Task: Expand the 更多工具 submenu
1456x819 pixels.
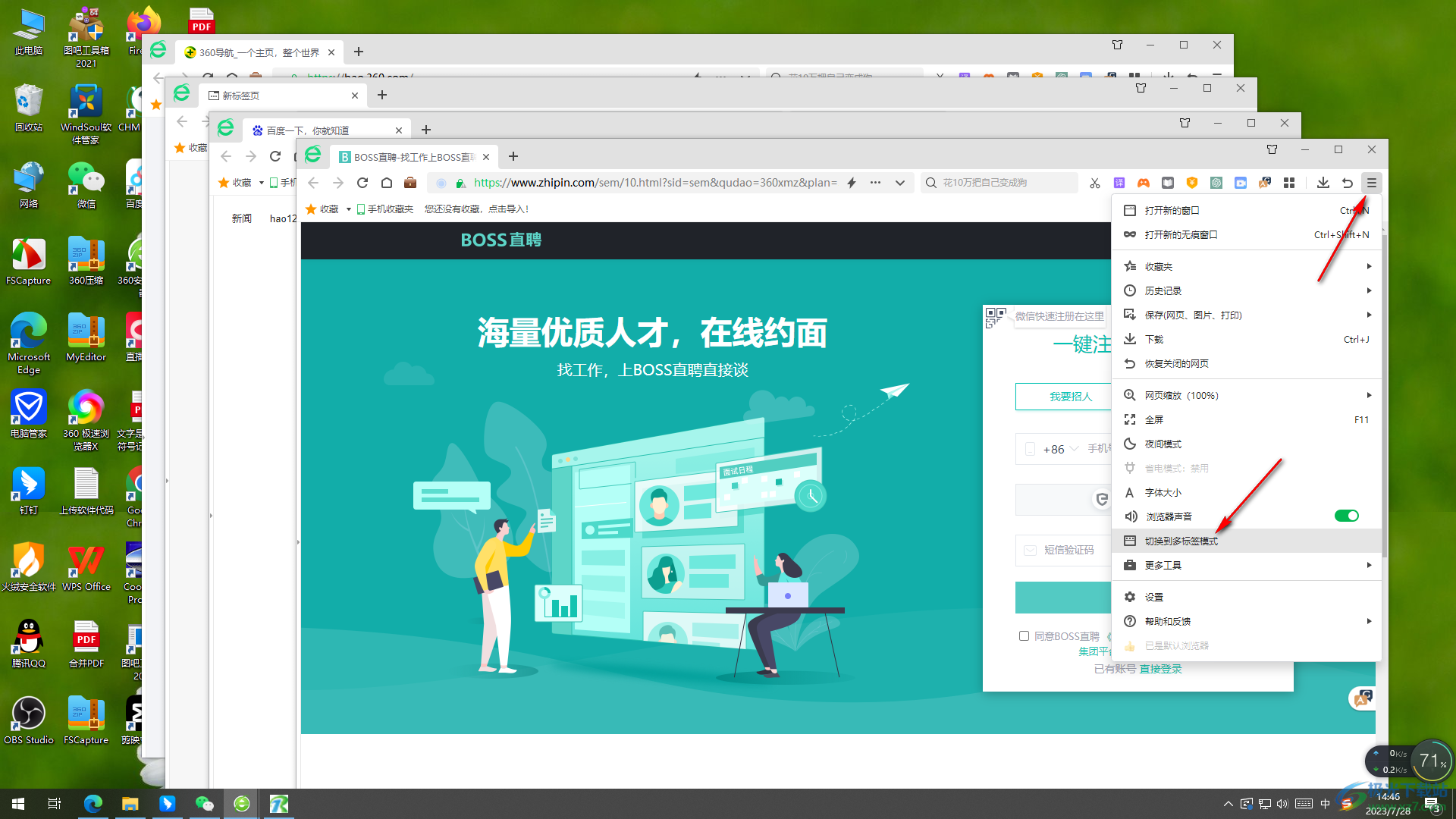Action: click(1247, 565)
